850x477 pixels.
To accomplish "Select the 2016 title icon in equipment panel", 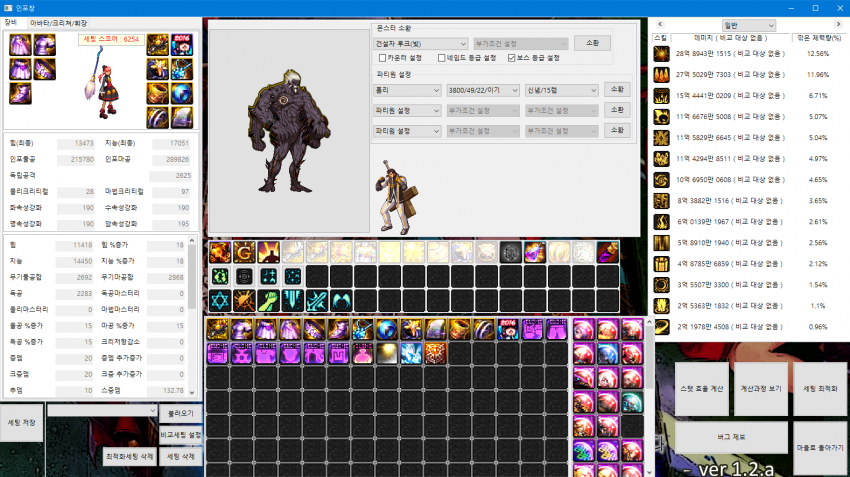I will point(182,44).
